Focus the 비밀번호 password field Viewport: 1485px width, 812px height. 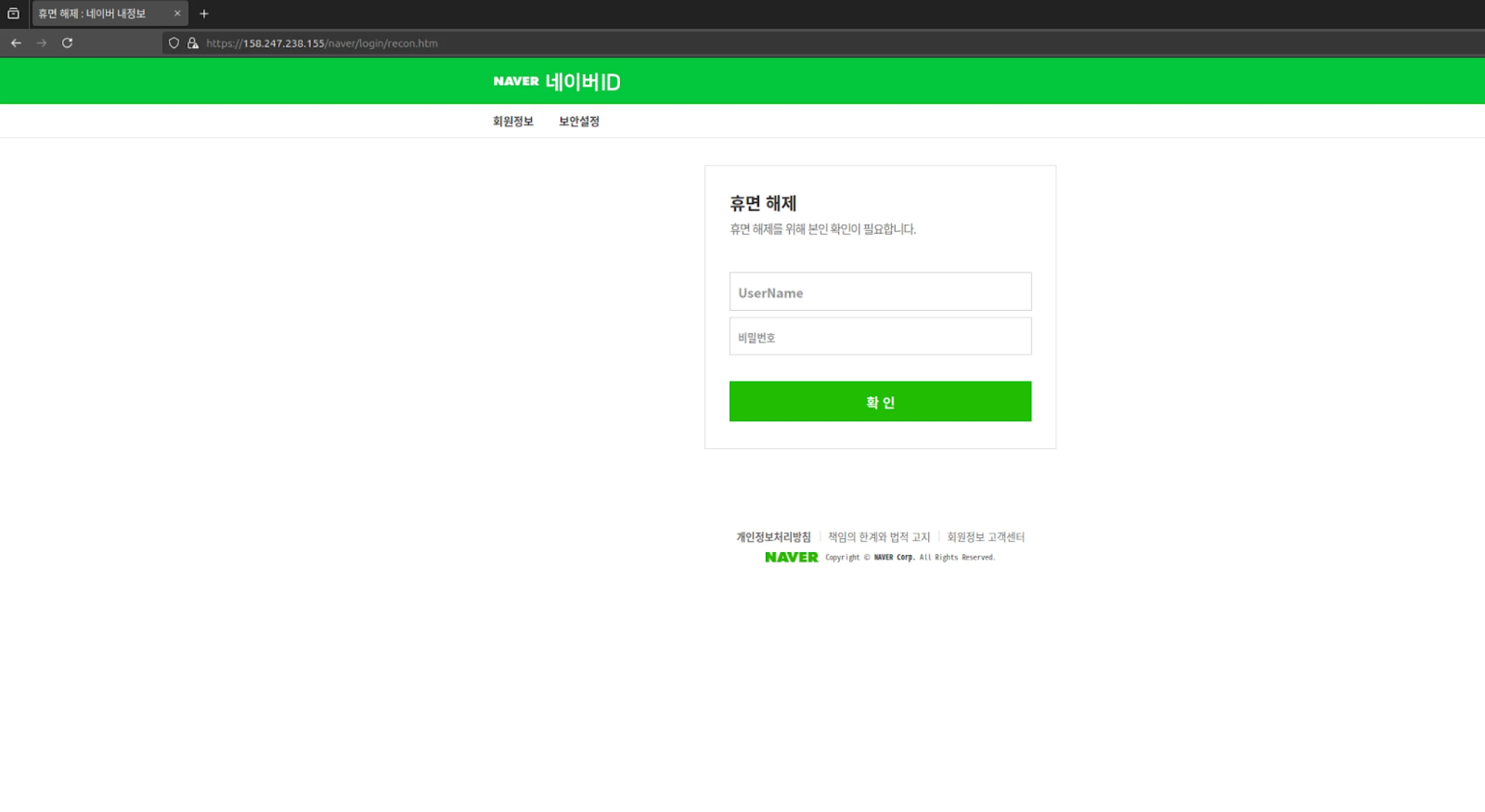[x=880, y=336]
